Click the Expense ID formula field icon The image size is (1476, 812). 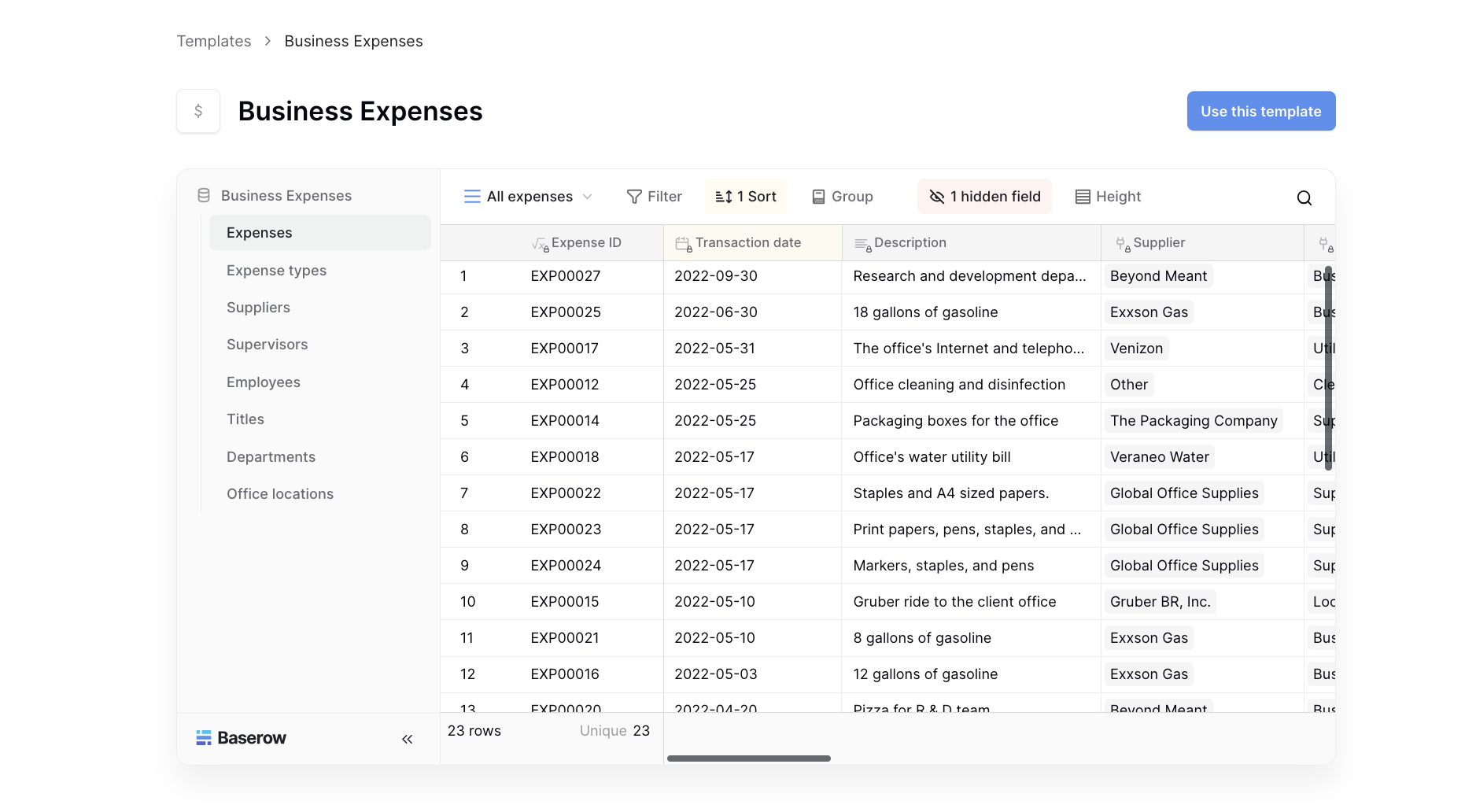(x=540, y=244)
